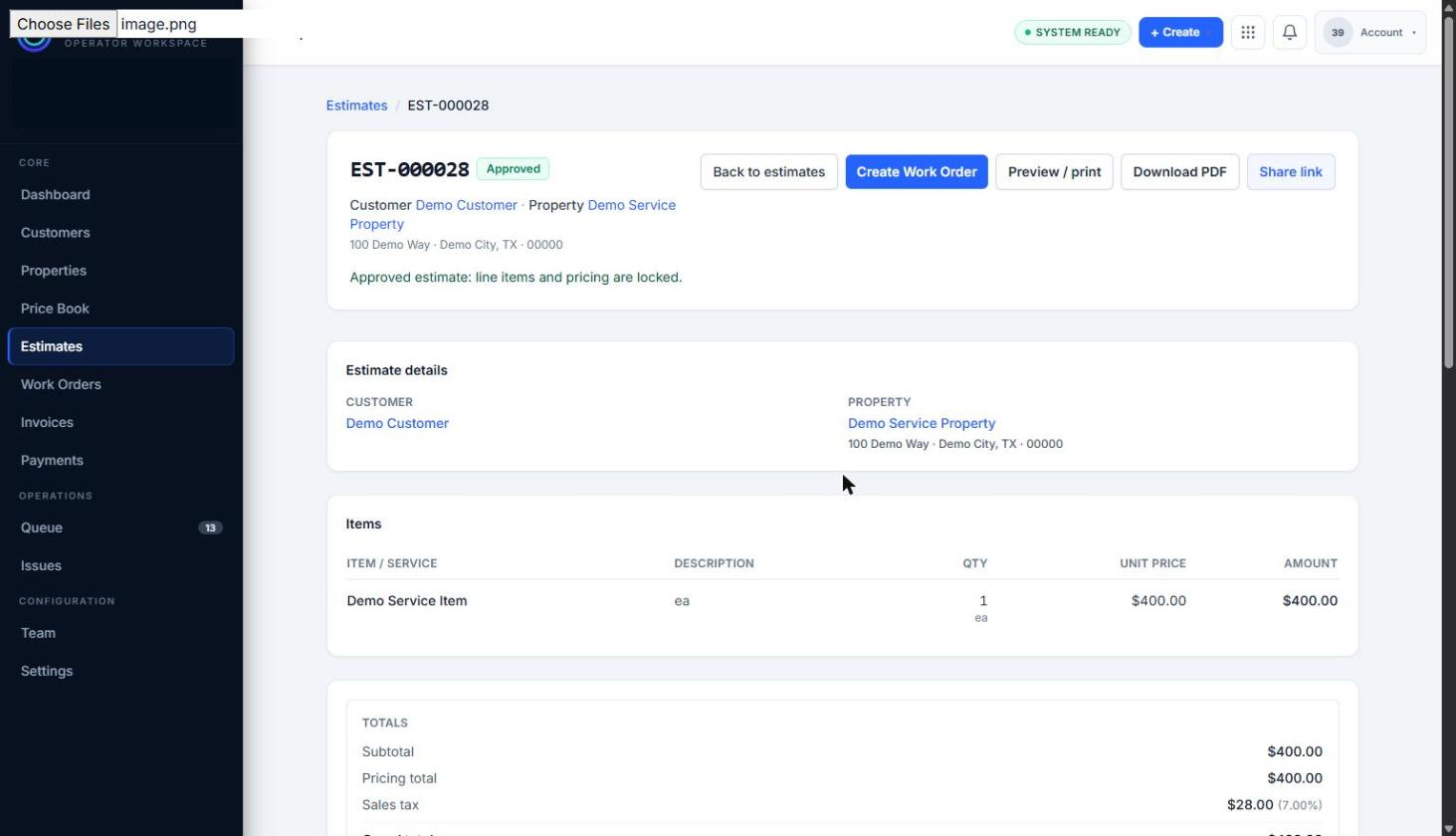Click the Share link button
The height and width of the screenshot is (836, 1456).
(x=1291, y=171)
